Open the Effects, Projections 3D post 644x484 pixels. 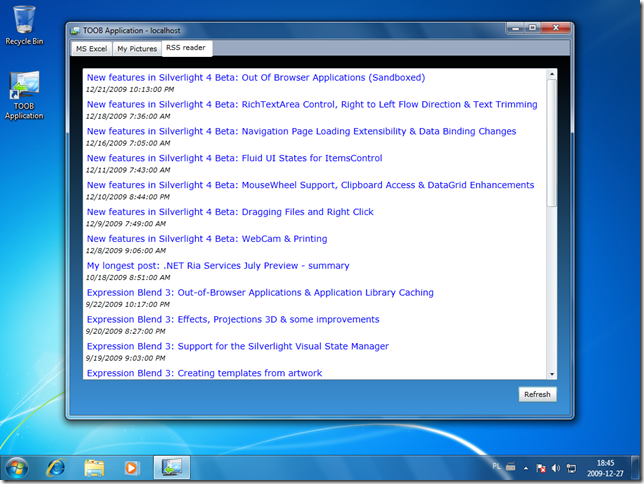click(x=233, y=320)
